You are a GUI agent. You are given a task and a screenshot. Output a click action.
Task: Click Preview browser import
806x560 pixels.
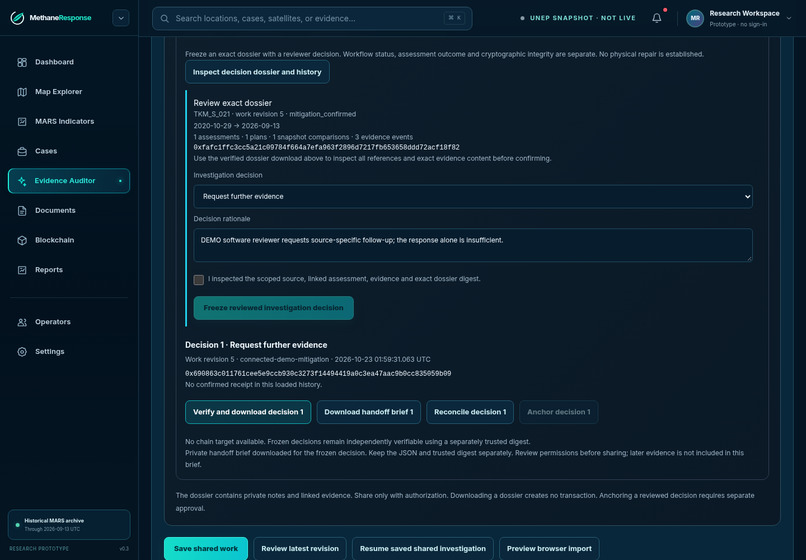click(x=549, y=549)
